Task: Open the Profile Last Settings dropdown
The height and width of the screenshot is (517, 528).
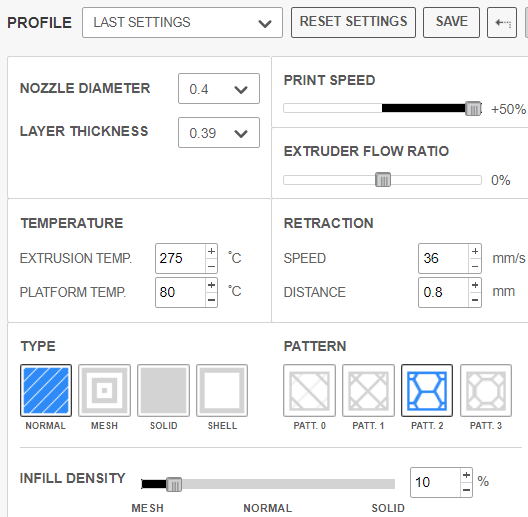Action: (182, 23)
